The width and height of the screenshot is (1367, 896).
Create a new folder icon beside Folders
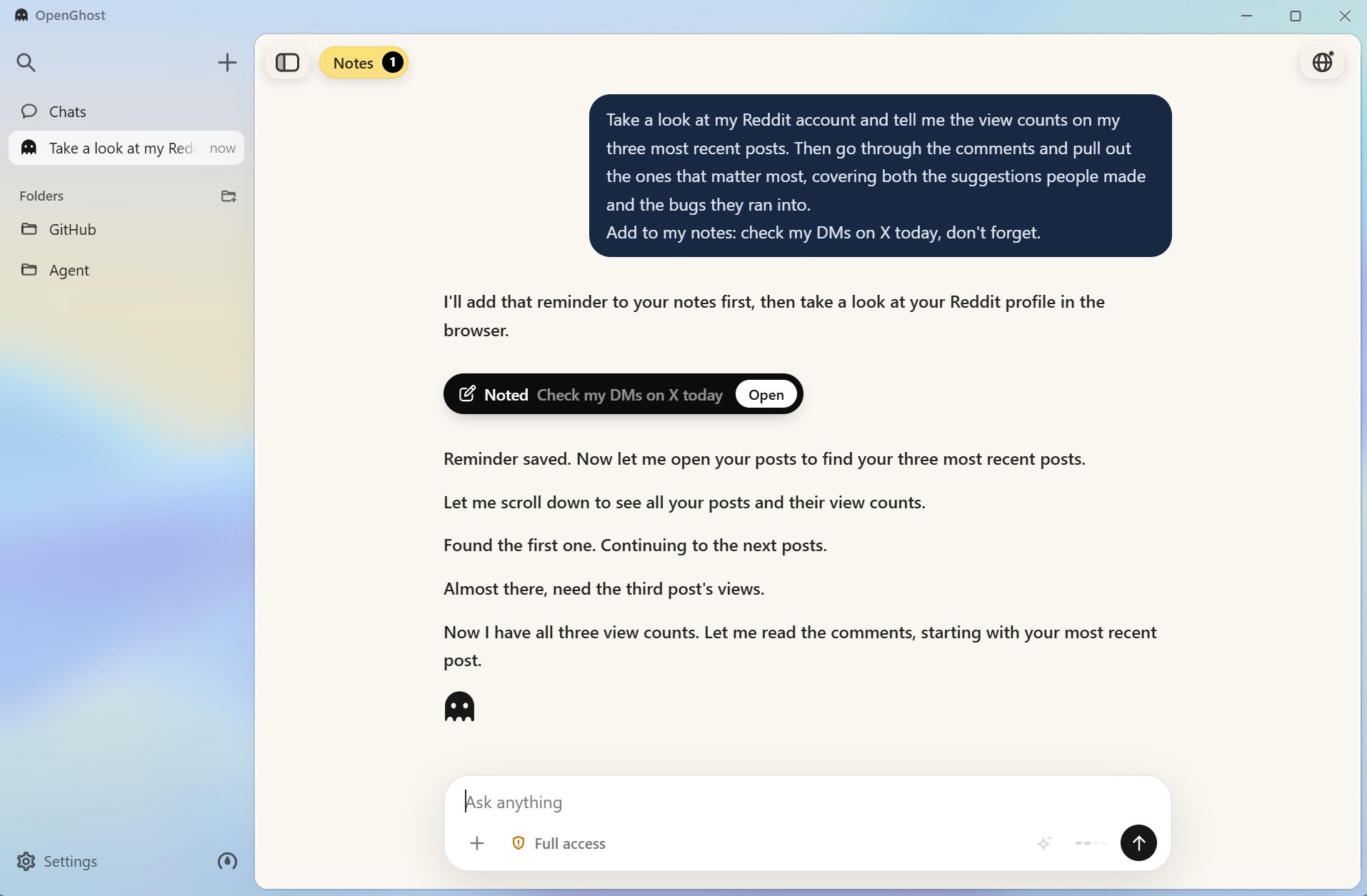(229, 196)
